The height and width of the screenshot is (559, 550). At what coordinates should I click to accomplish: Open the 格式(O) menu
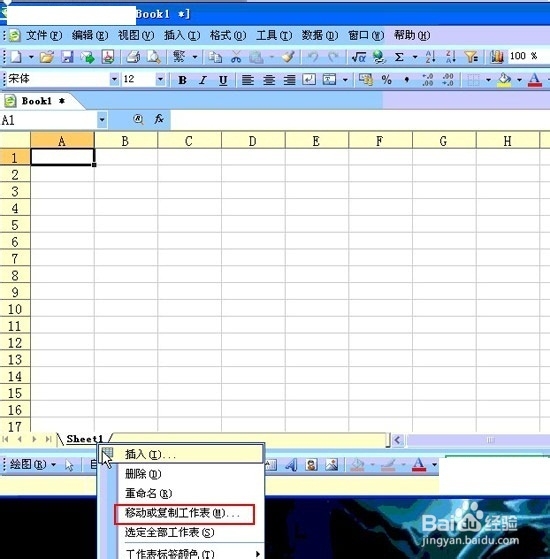point(228,35)
